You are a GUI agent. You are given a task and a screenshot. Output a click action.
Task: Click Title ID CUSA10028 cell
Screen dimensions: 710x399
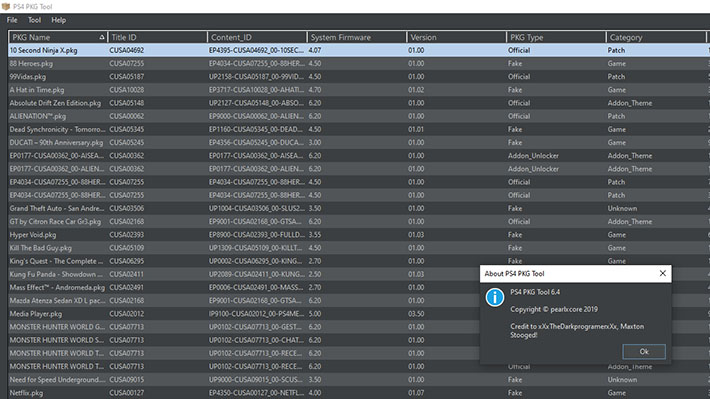pos(126,90)
